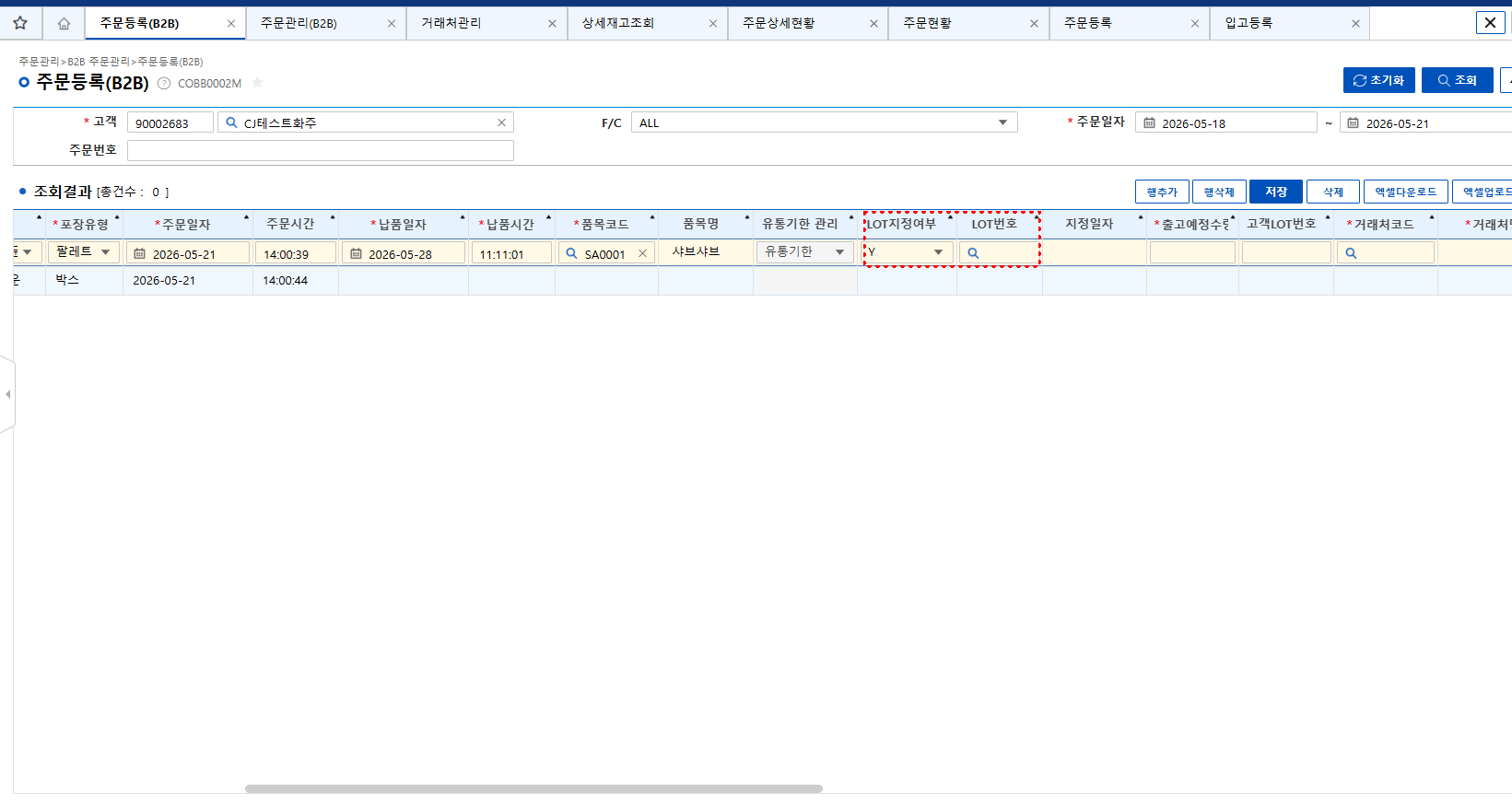Viewport: 1512px width, 804px height.
Task: Open calendar for start date 2026-05-18
Action: click(1149, 122)
